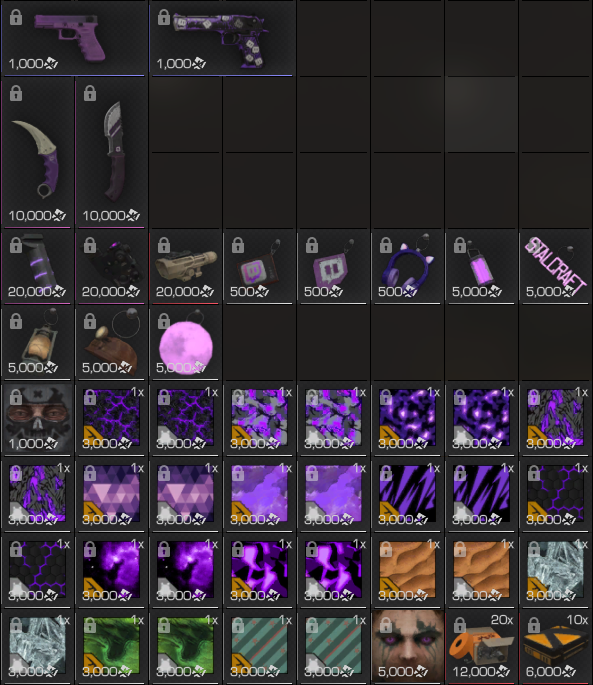
Task: Select the pink STALCRAFT logo charm
Action: [x=555, y=266]
